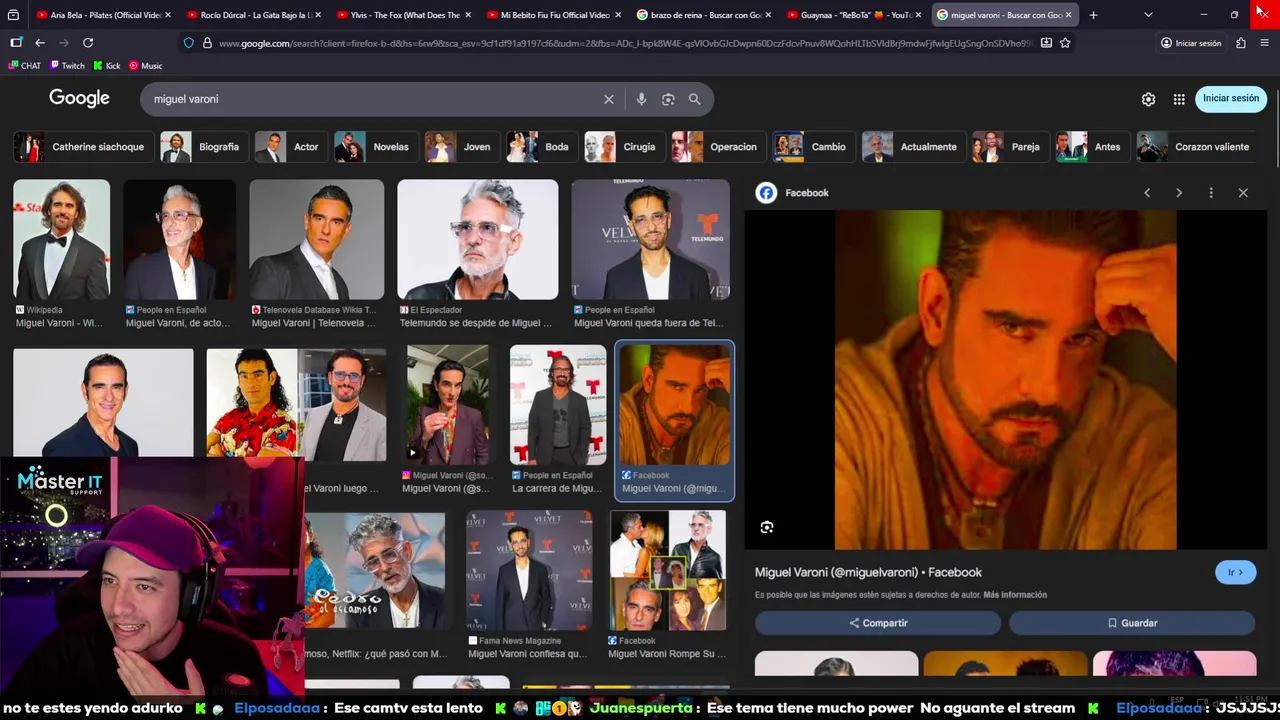1280x720 pixels.
Task: Open a new browser tab
Action: coord(1093,15)
